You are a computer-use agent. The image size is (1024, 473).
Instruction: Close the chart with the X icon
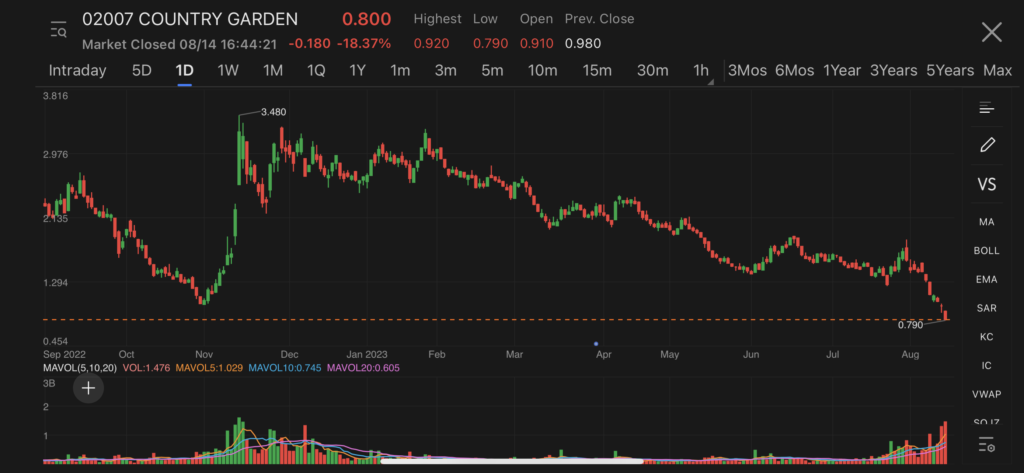click(991, 31)
